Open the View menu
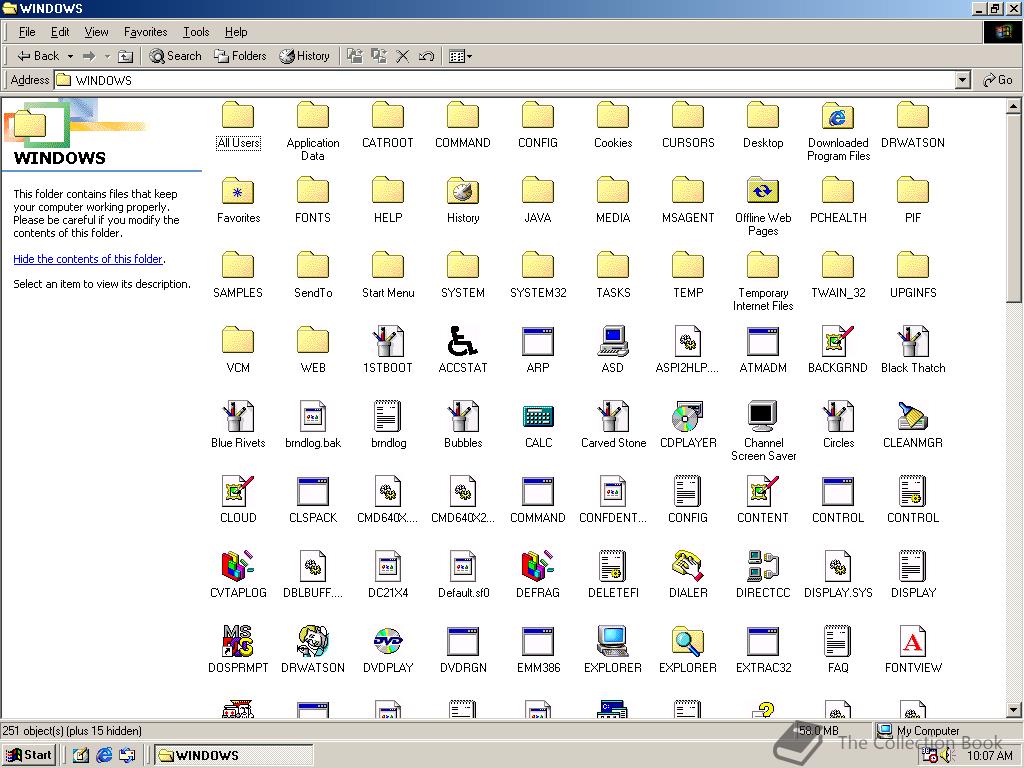Viewport: 1024px width, 768px height. 96,32
